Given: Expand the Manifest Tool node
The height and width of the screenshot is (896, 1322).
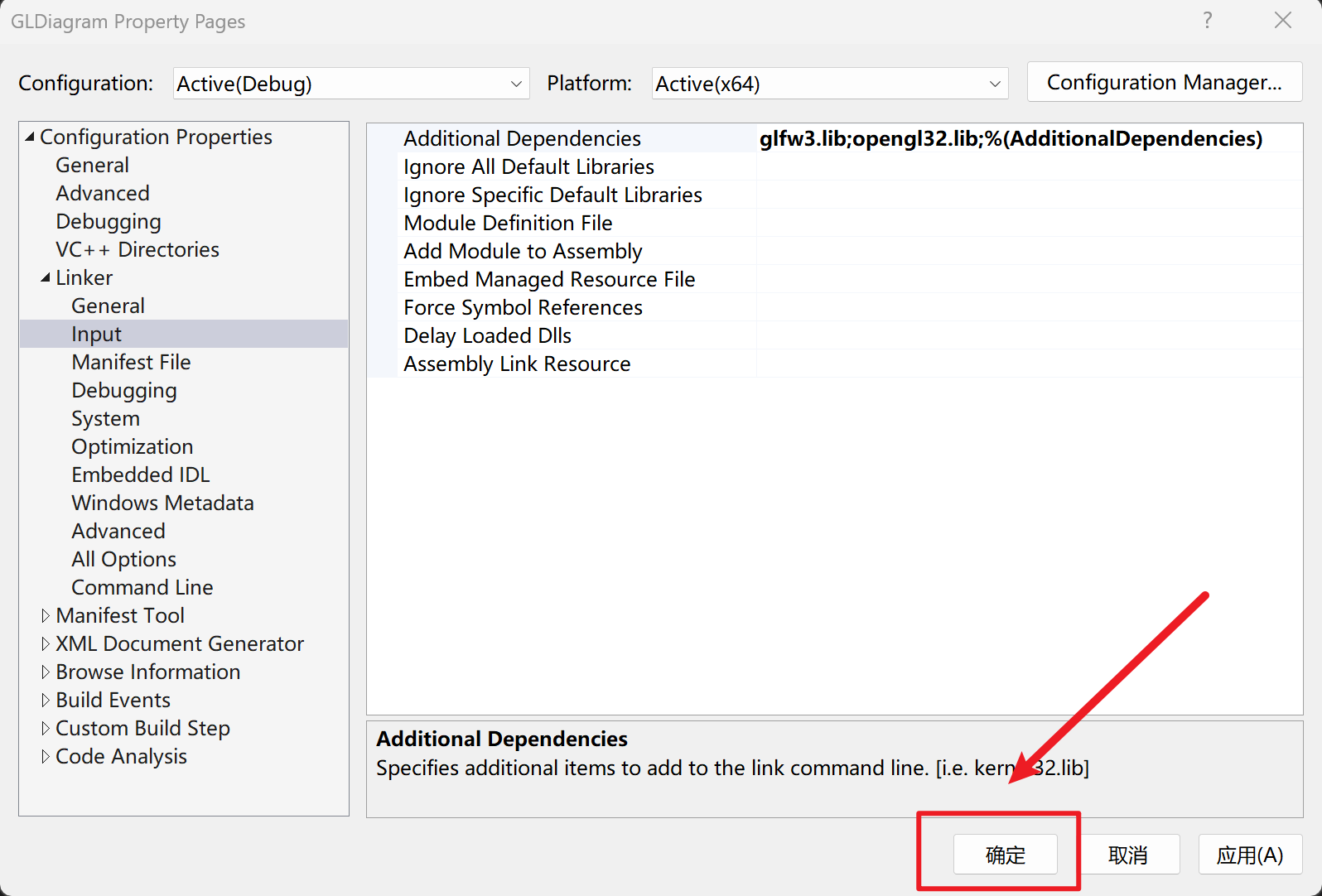Looking at the screenshot, I should point(46,616).
